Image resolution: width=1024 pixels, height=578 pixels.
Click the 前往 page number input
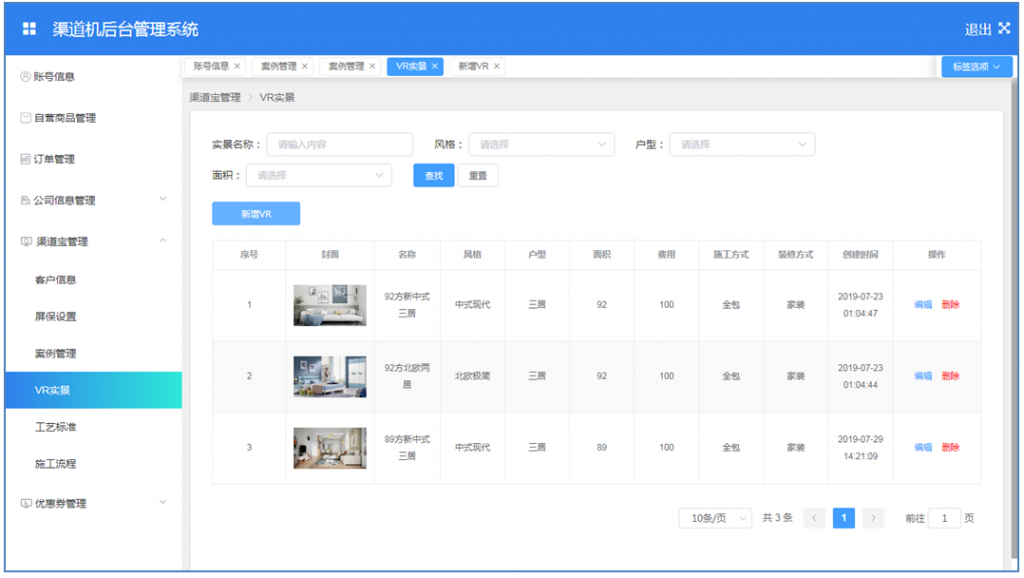pos(944,518)
